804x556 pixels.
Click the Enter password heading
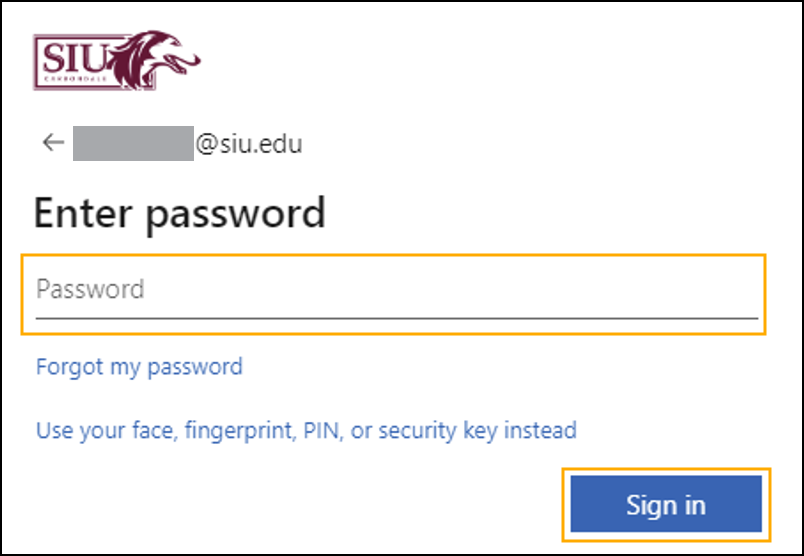tap(180, 214)
